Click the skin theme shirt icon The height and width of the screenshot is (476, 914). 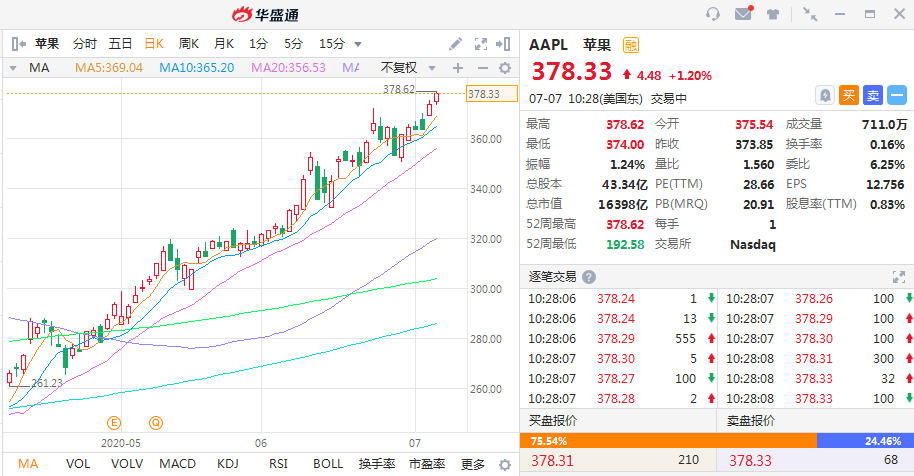(773, 14)
